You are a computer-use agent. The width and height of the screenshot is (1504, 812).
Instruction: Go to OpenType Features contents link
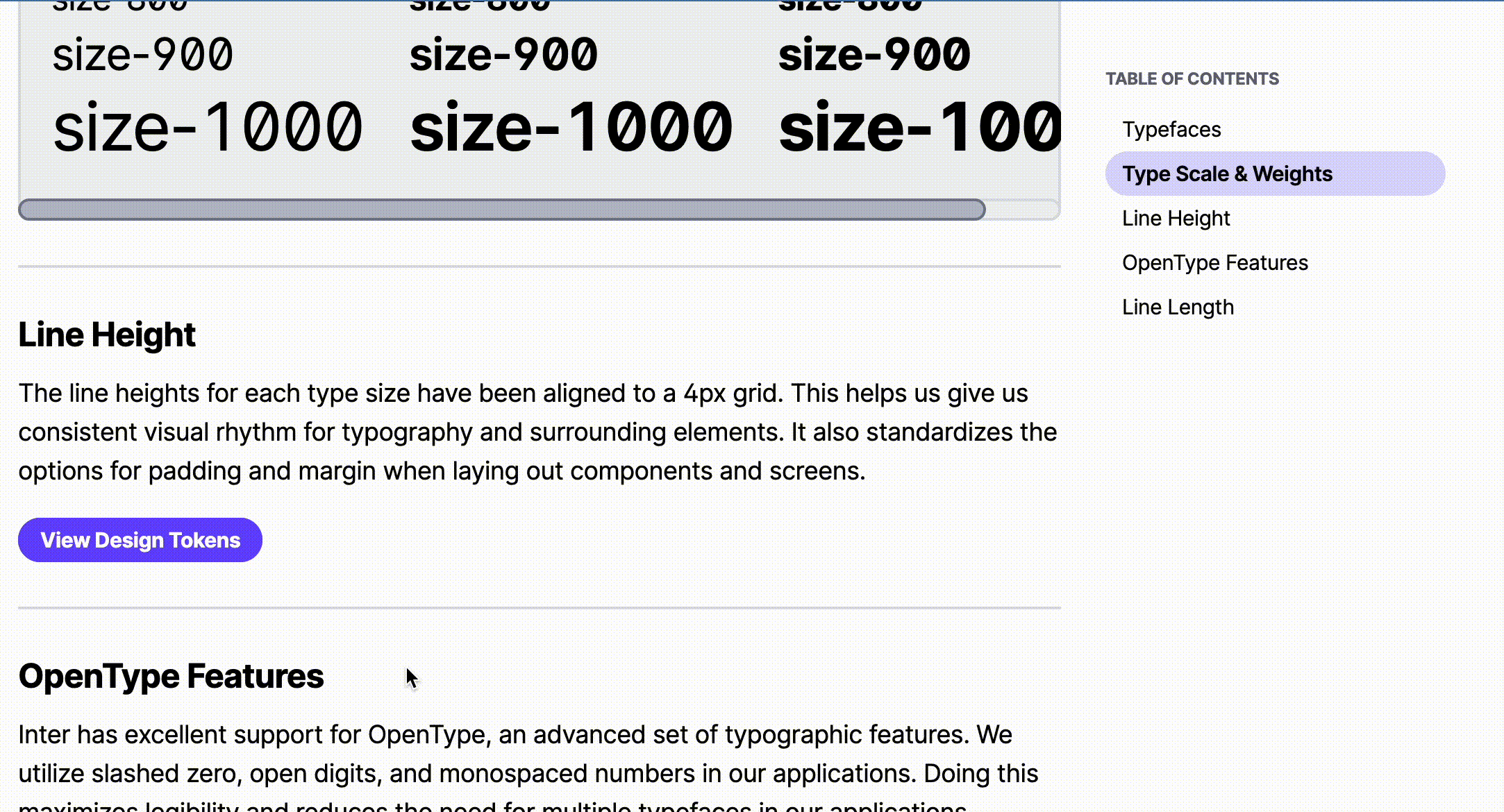(1215, 262)
